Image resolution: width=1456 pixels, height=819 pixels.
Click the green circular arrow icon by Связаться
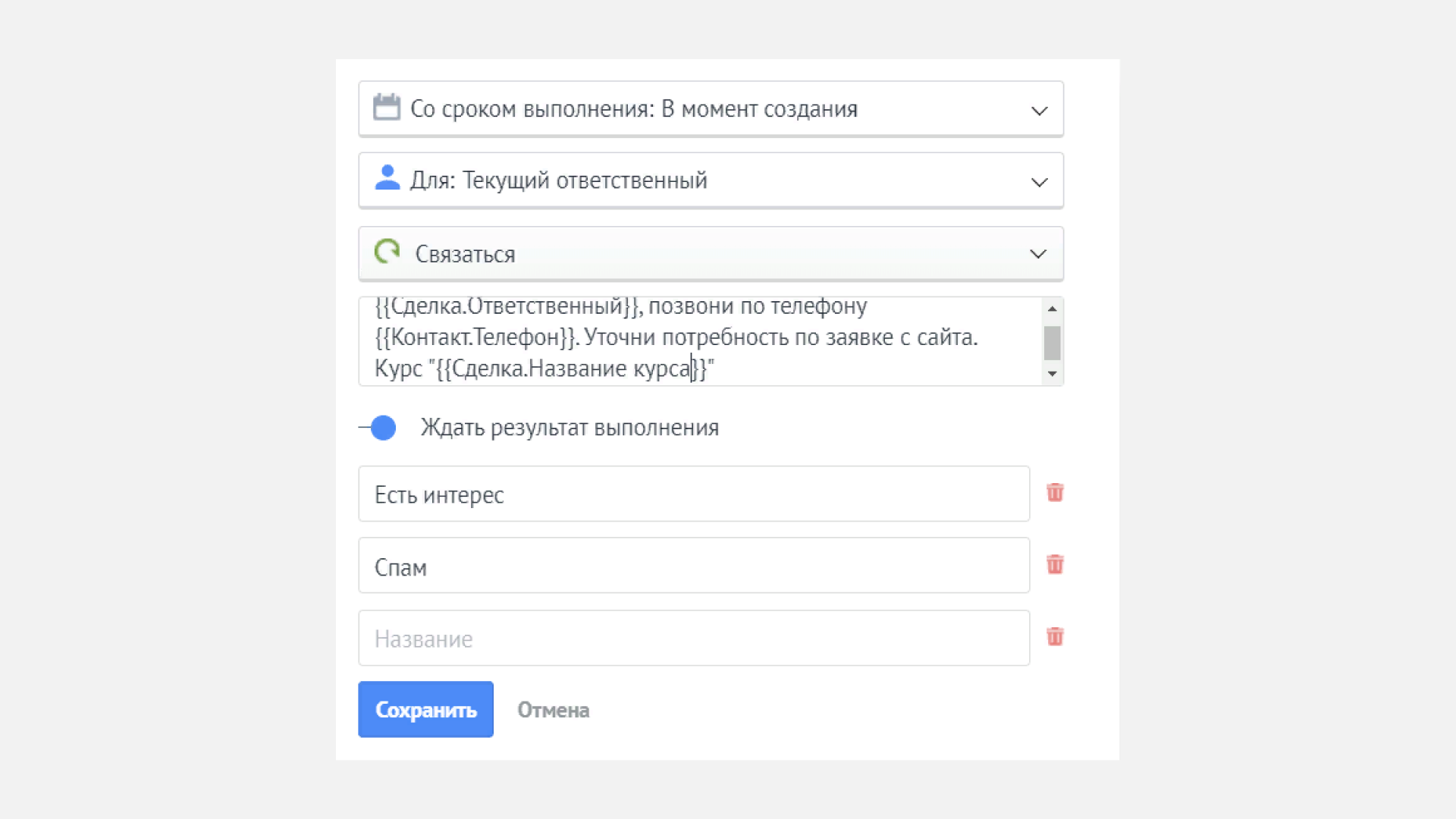pyautogui.click(x=388, y=251)
